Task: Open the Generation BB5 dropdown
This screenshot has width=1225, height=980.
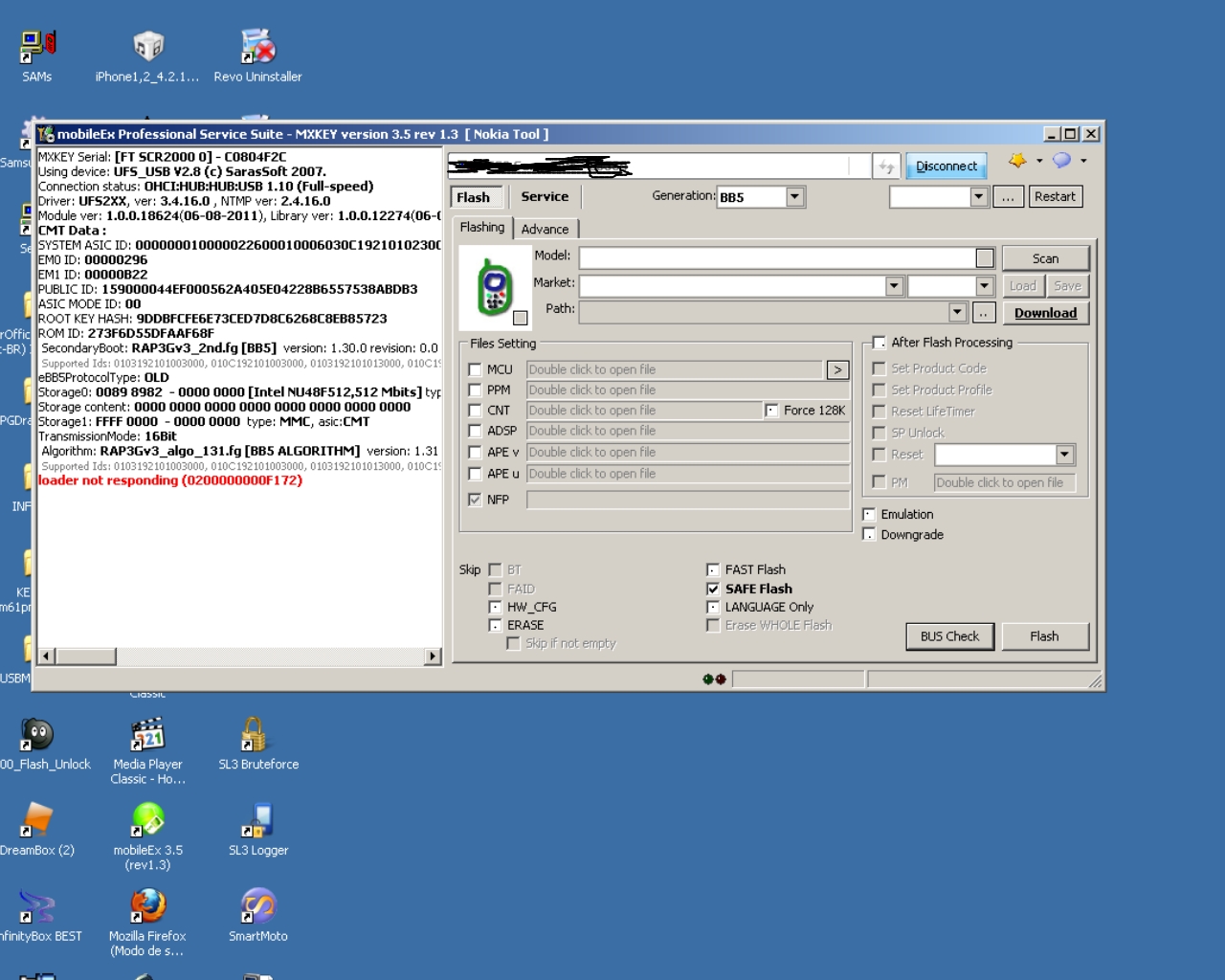Action: pyautogui.click(x=794, y=197)
